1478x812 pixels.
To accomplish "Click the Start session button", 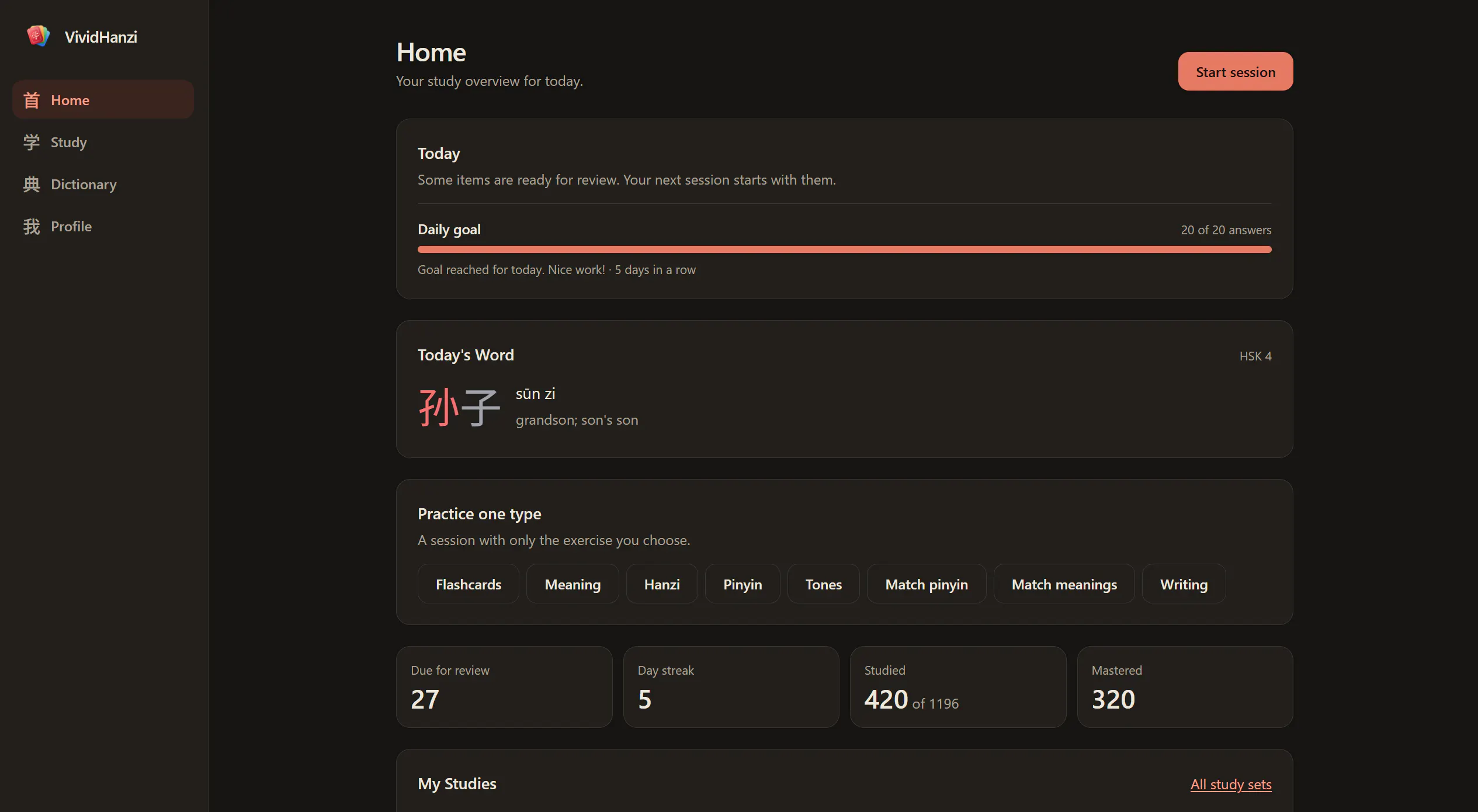I will point(1235,72).
